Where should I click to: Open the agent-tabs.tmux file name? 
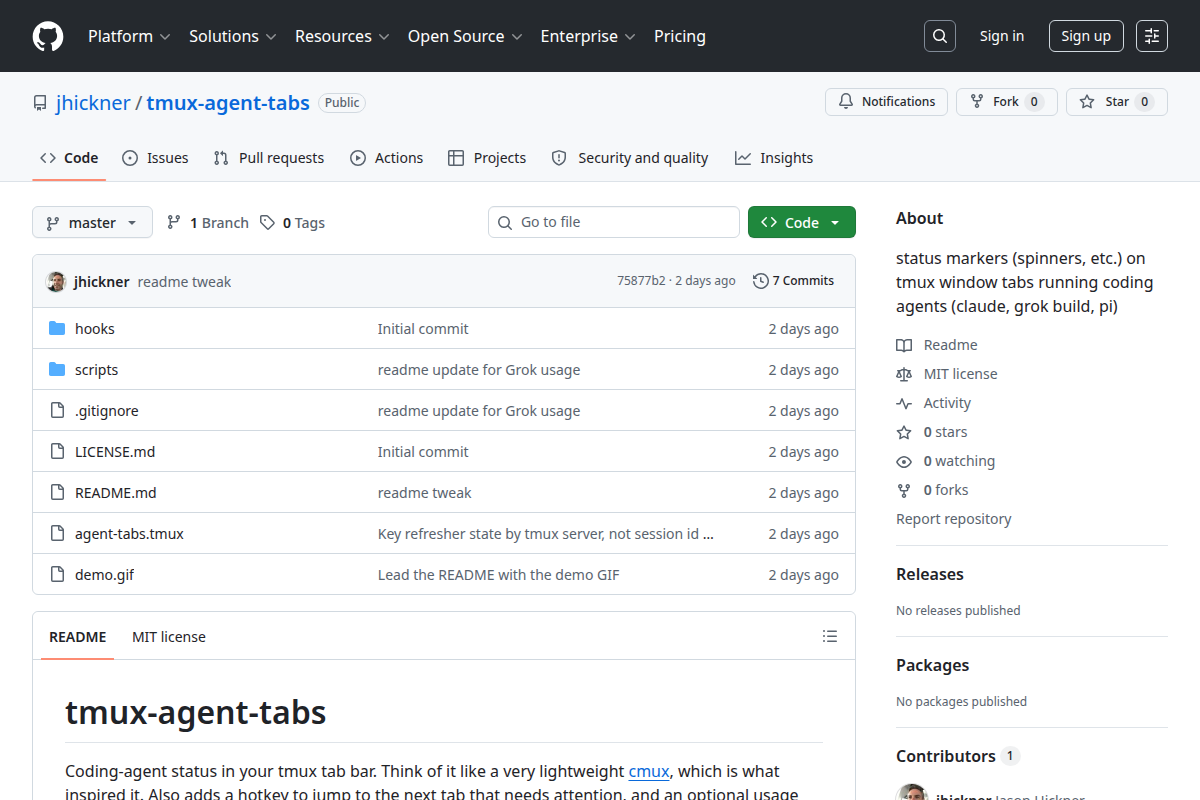129,534
